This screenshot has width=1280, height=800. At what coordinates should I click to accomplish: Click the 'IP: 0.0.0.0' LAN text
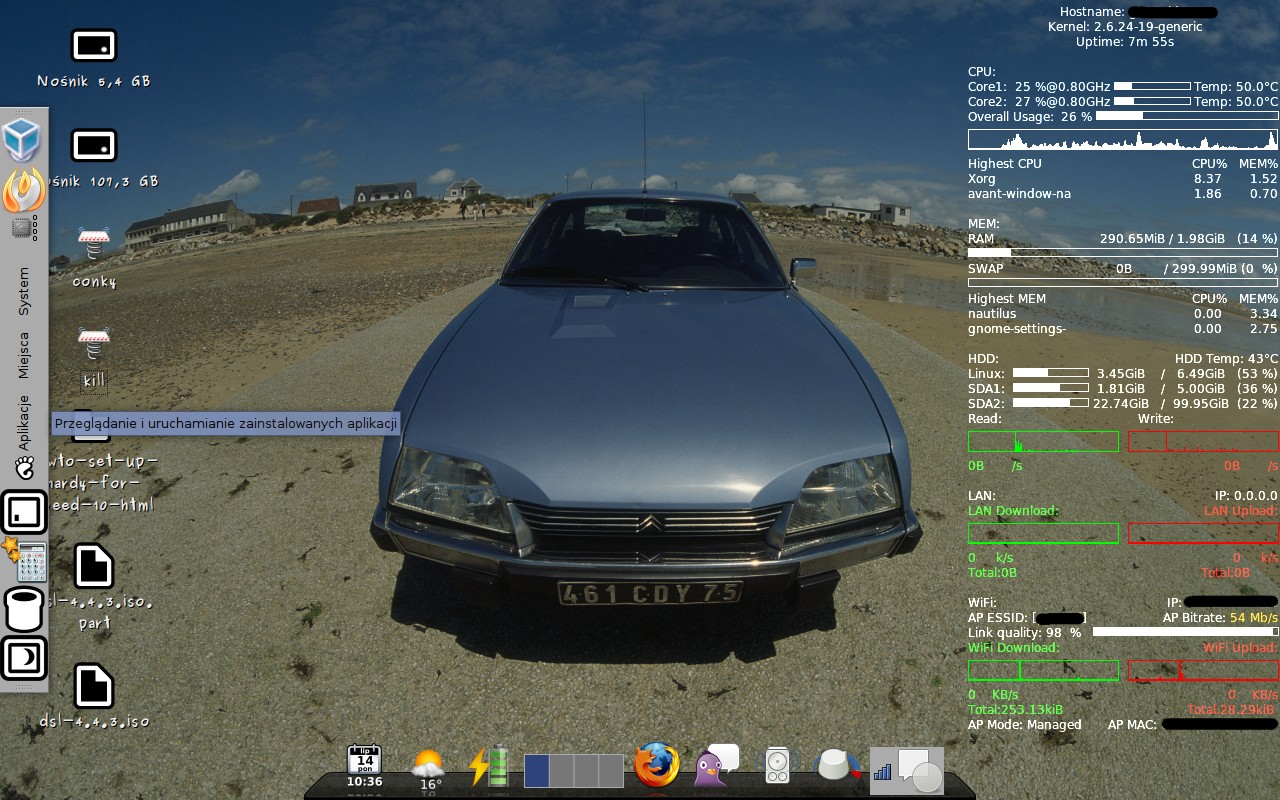(1246, 496)
